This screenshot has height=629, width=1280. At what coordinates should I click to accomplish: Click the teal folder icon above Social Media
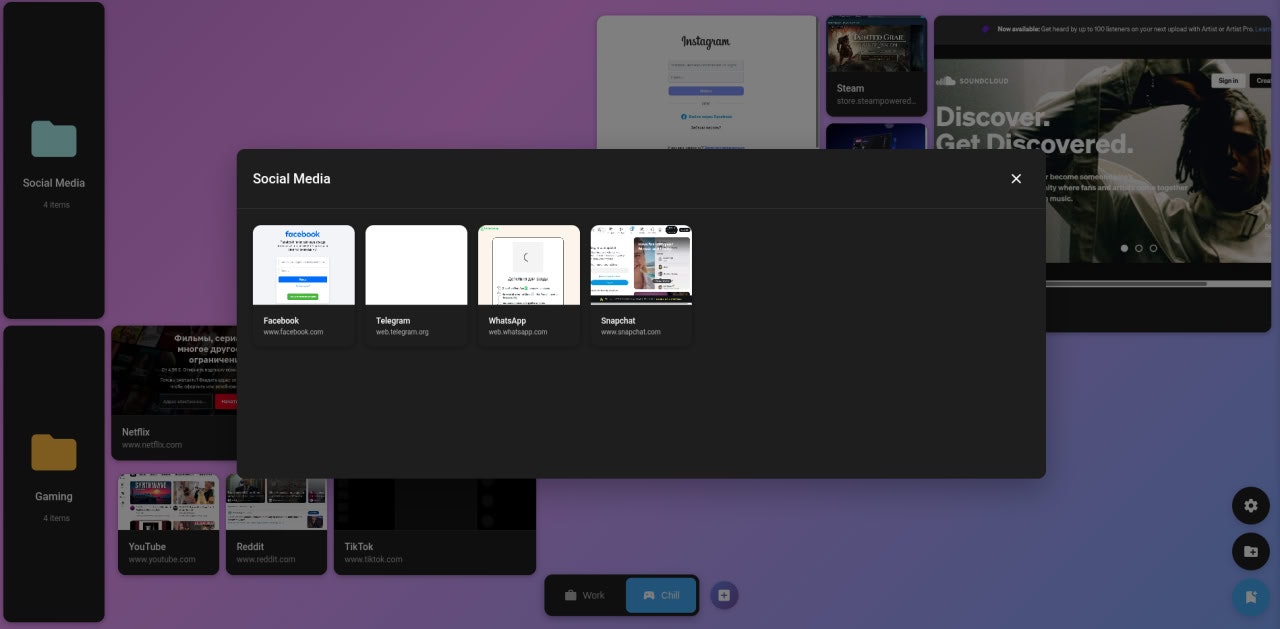54,140
